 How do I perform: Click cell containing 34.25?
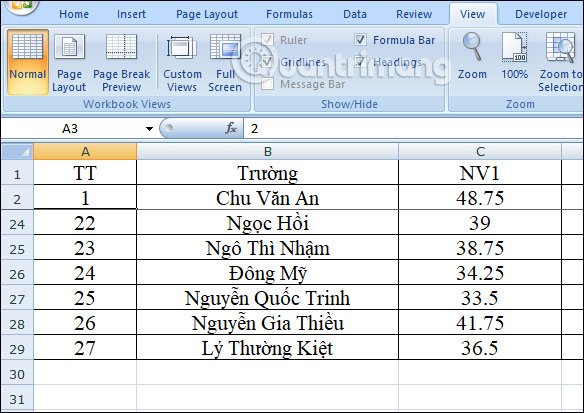point(480,273)
